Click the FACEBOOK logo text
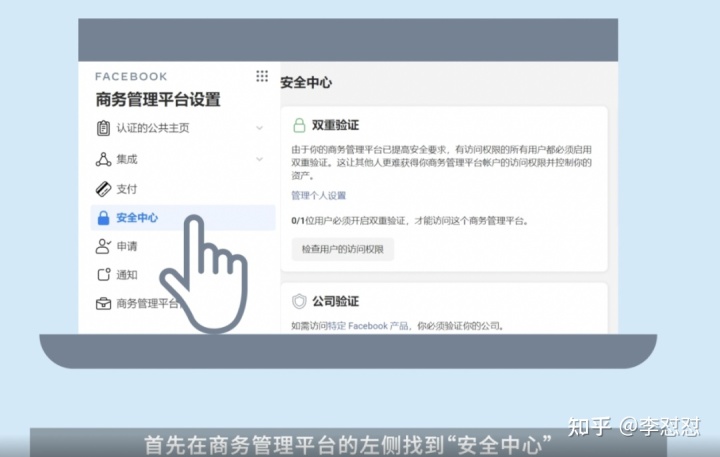The width and height of the screenshot is (720, 457). coord(131,77)
